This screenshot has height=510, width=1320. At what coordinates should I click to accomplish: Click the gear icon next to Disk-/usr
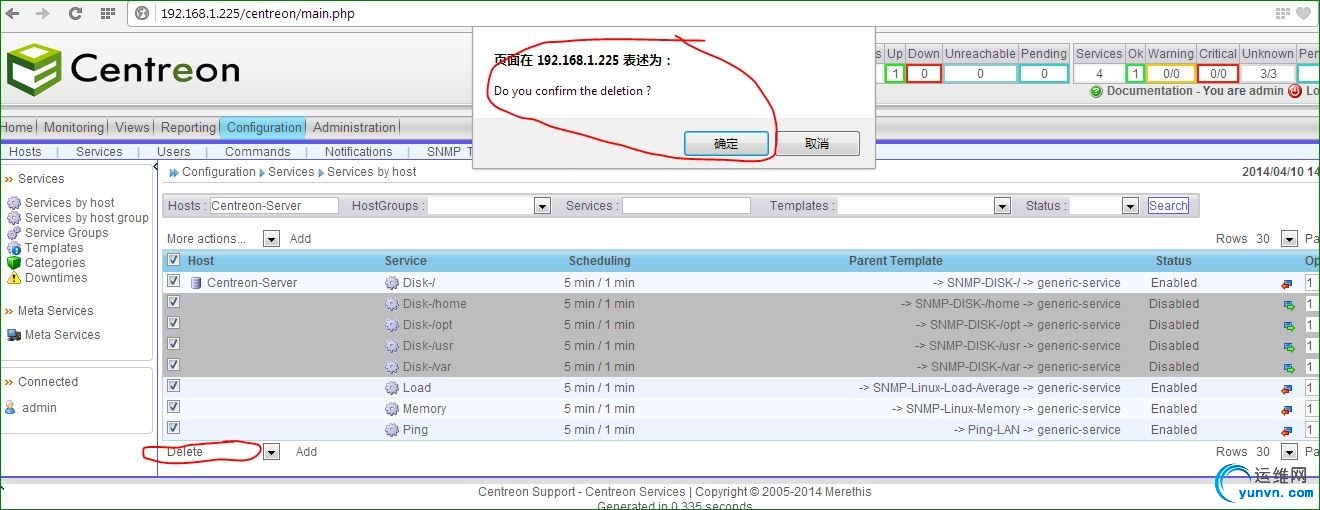[x=392, y=346]
